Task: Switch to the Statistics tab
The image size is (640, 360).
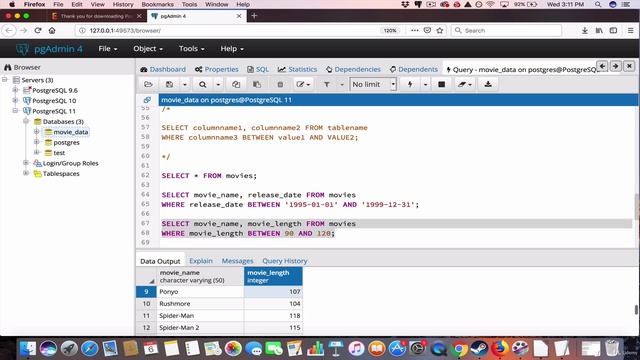Action: 297,69
